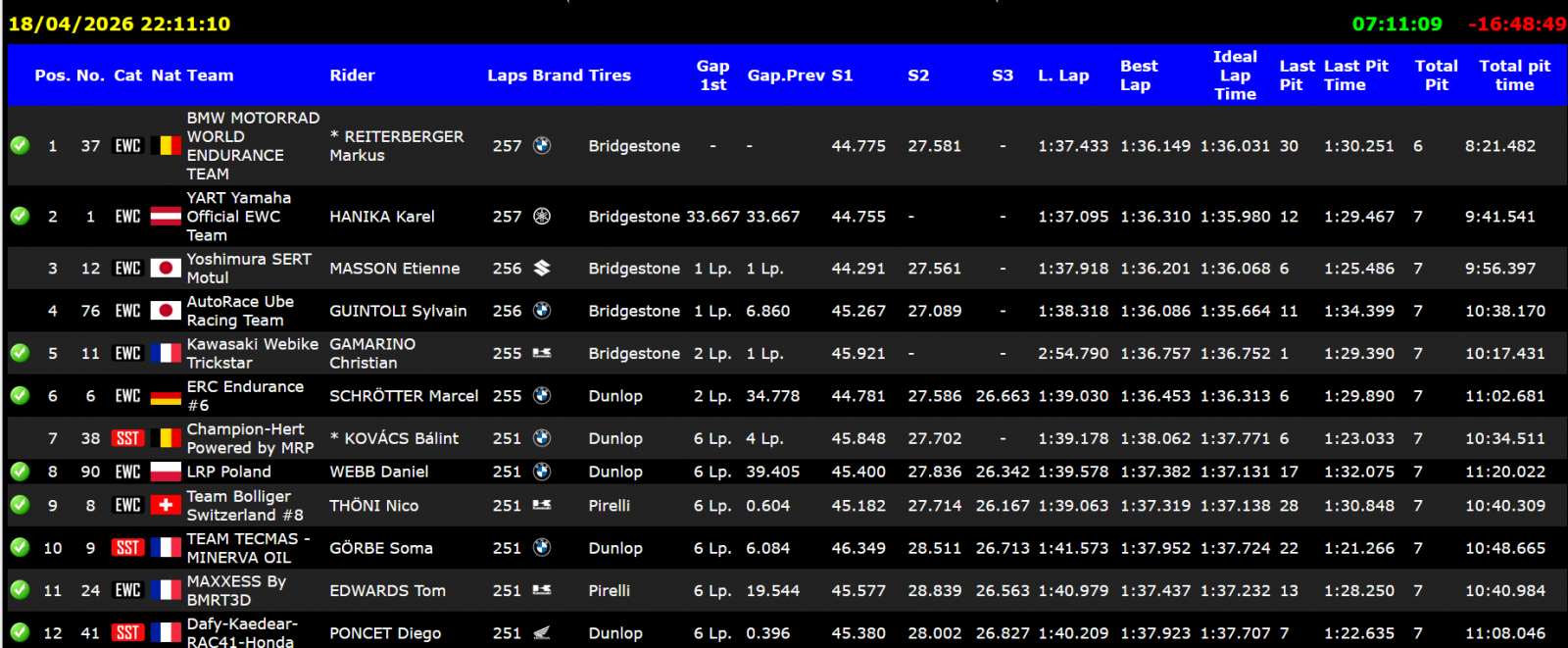Click the Yamaha brand logo for Hanika Karel
Screen dimensions: 1568x648
pos(541,217)
